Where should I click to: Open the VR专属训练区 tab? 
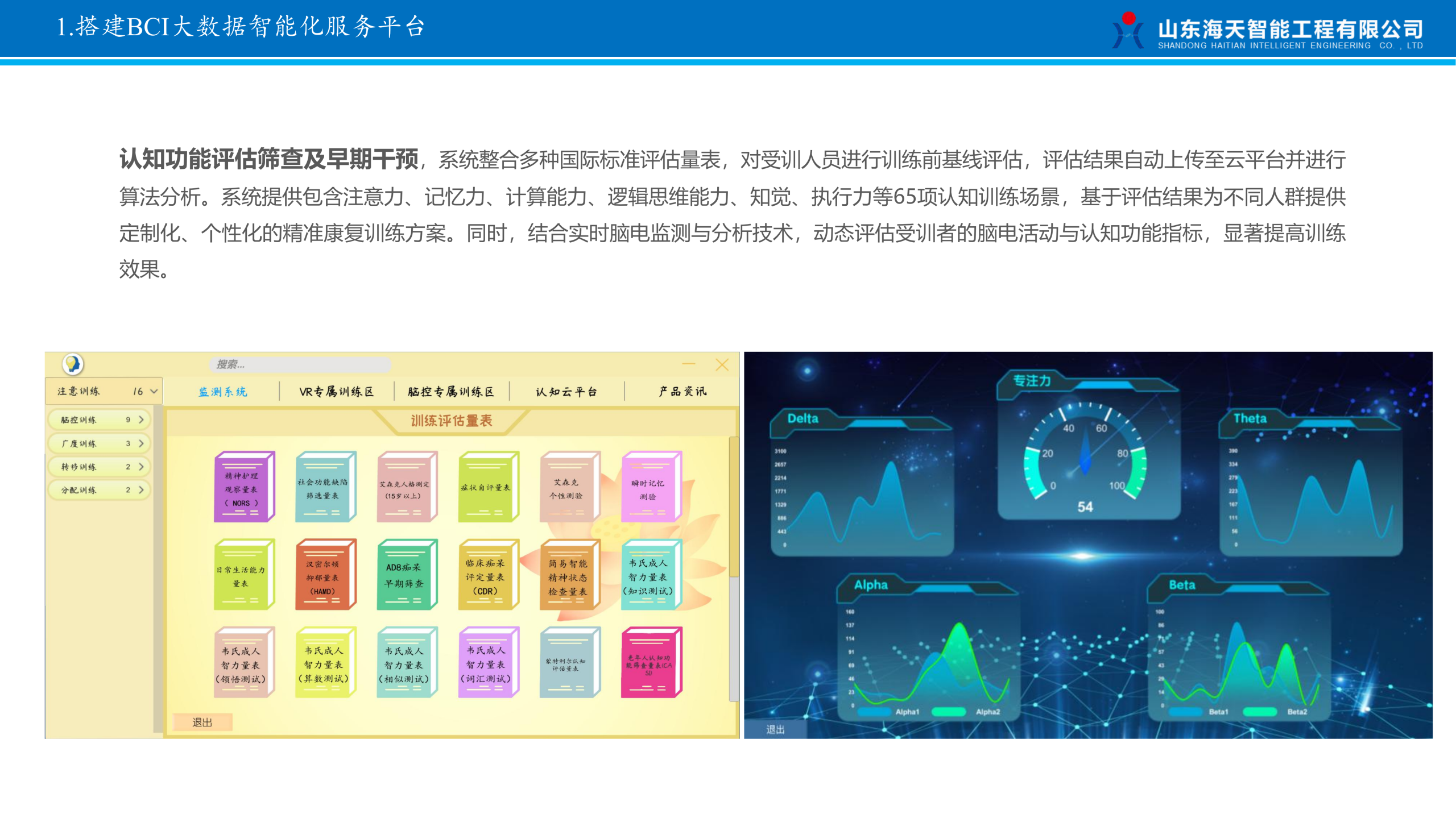pos(336,392)
